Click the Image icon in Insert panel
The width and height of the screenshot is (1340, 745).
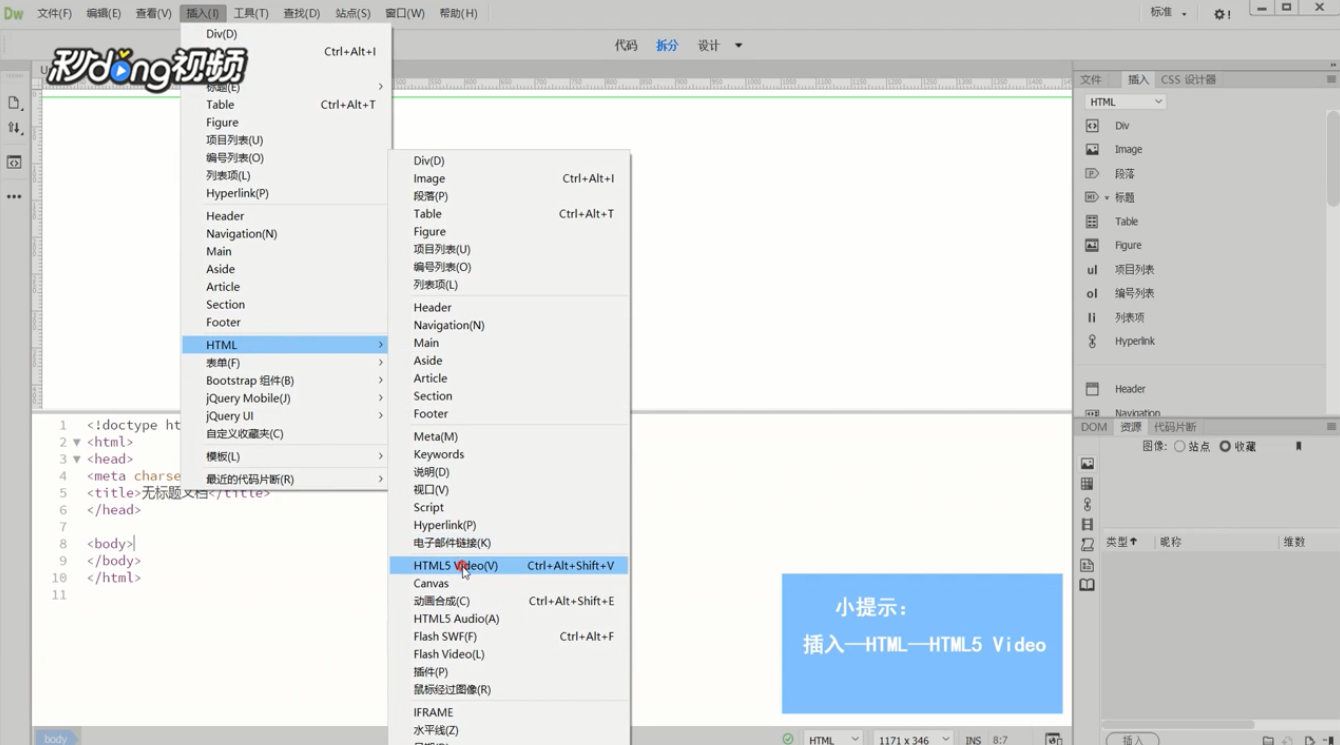pyautogui.click(x=1092, y=149)
